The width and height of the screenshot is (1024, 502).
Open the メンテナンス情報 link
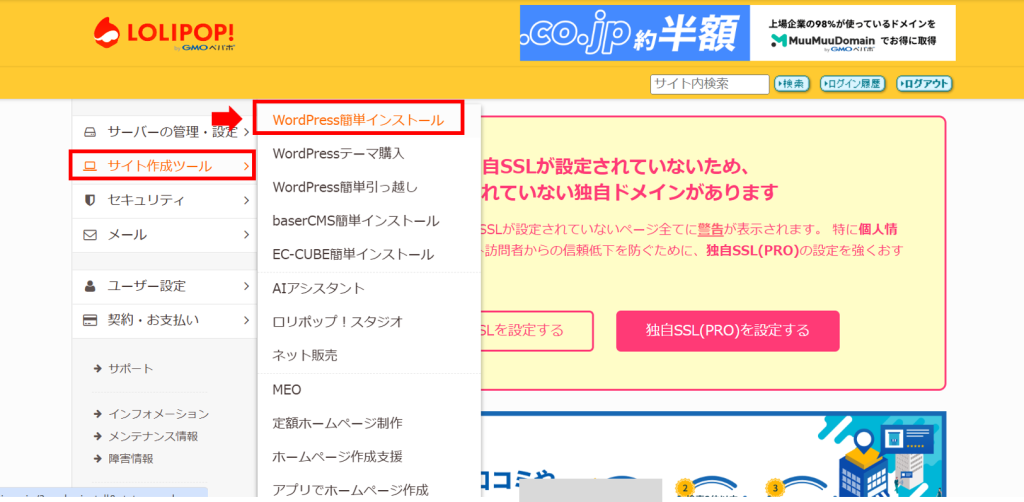click(x=153, y=436)
